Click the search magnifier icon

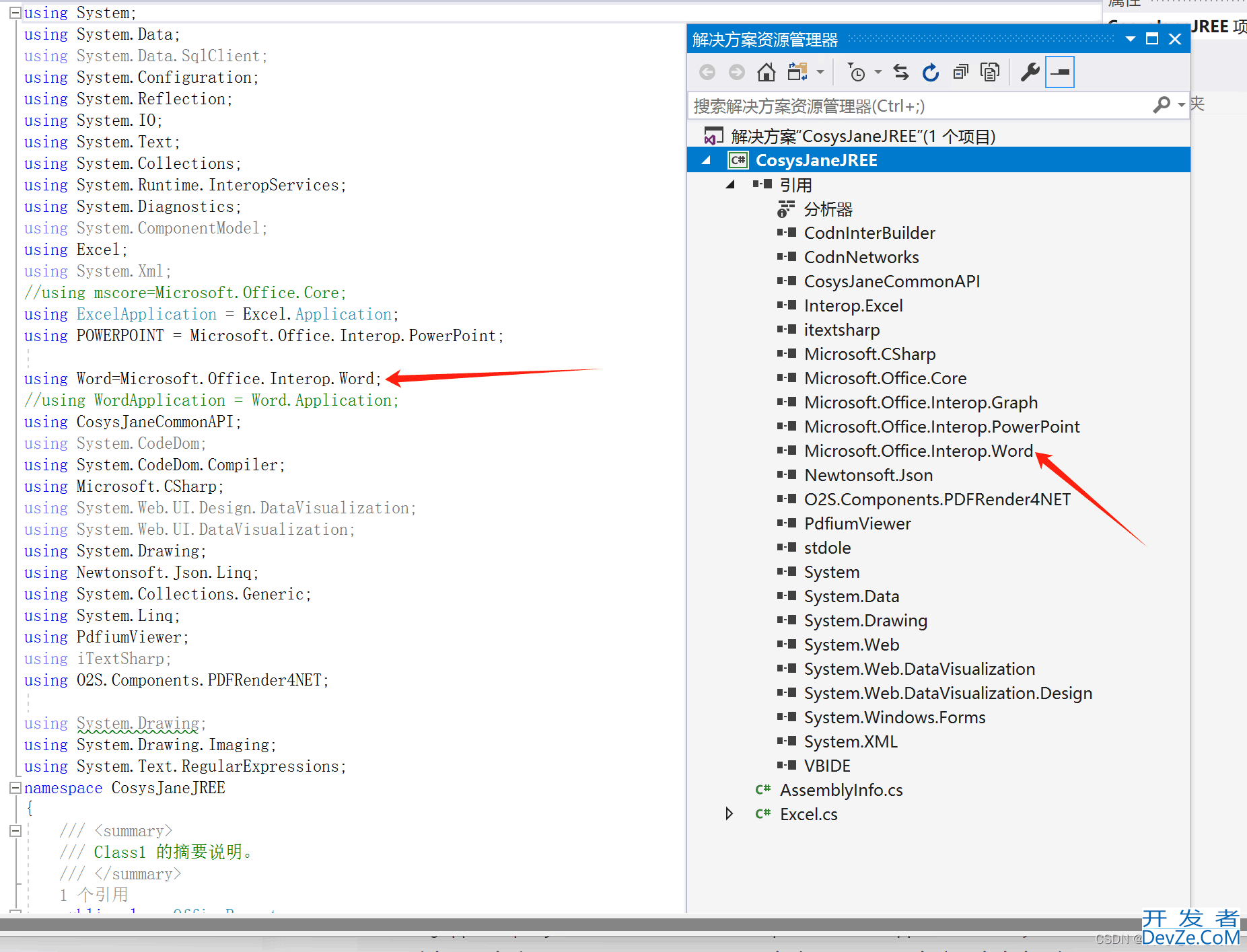click(1162, 105)
